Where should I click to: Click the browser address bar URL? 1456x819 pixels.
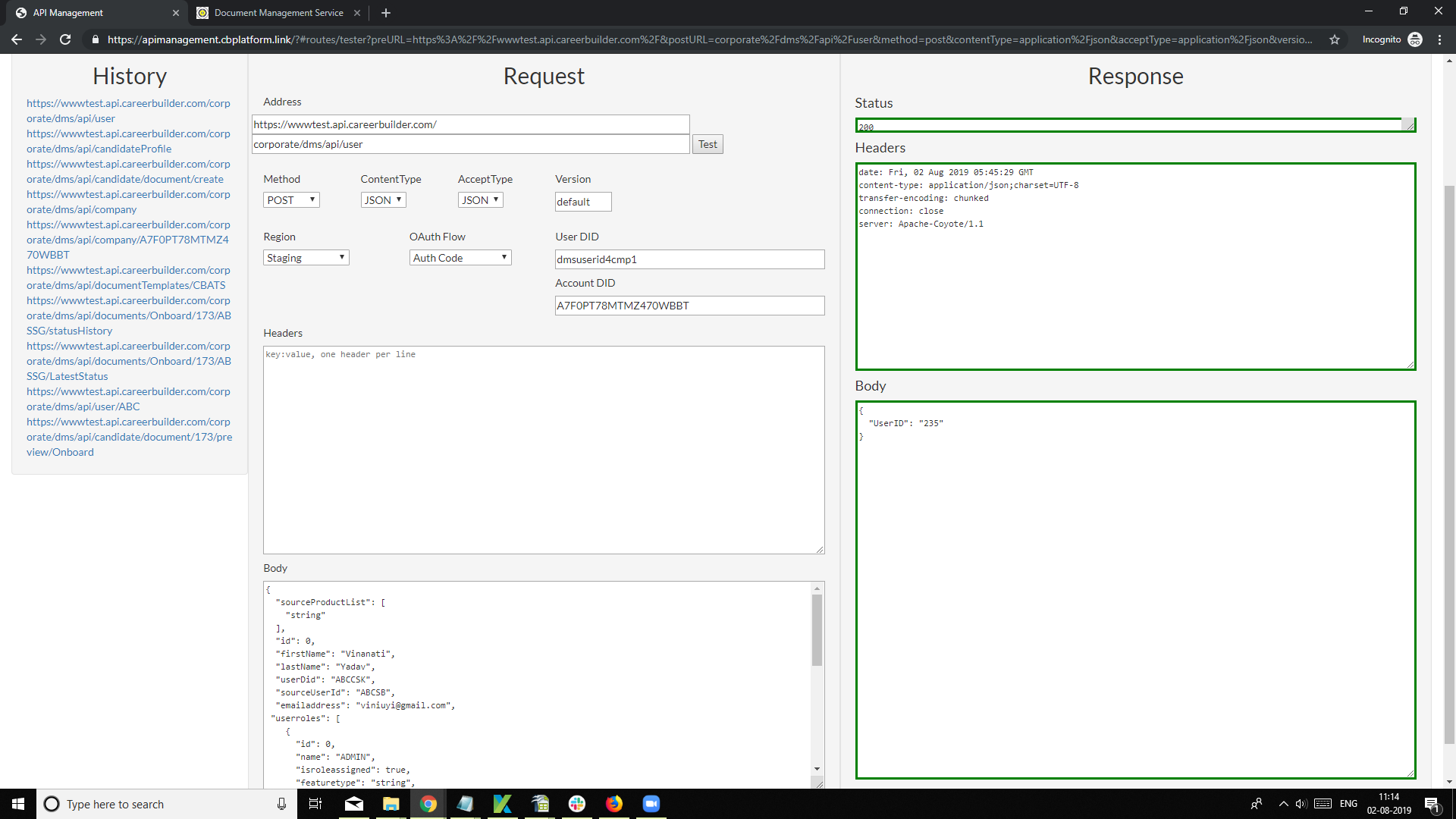(x=709, y=39)
